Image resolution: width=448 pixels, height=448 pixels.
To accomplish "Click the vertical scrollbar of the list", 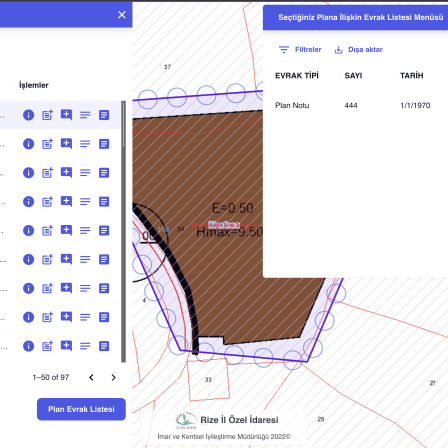I will coord(124,232).
